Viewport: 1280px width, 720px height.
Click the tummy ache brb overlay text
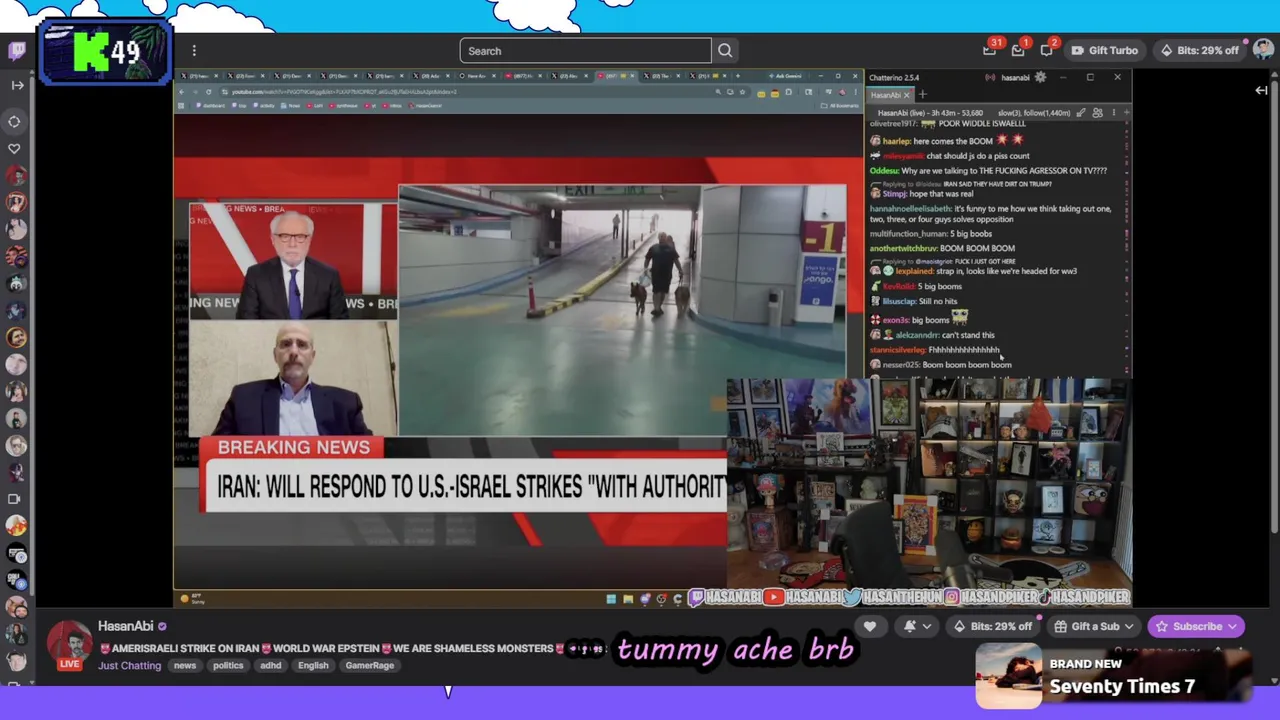point(736,650)
